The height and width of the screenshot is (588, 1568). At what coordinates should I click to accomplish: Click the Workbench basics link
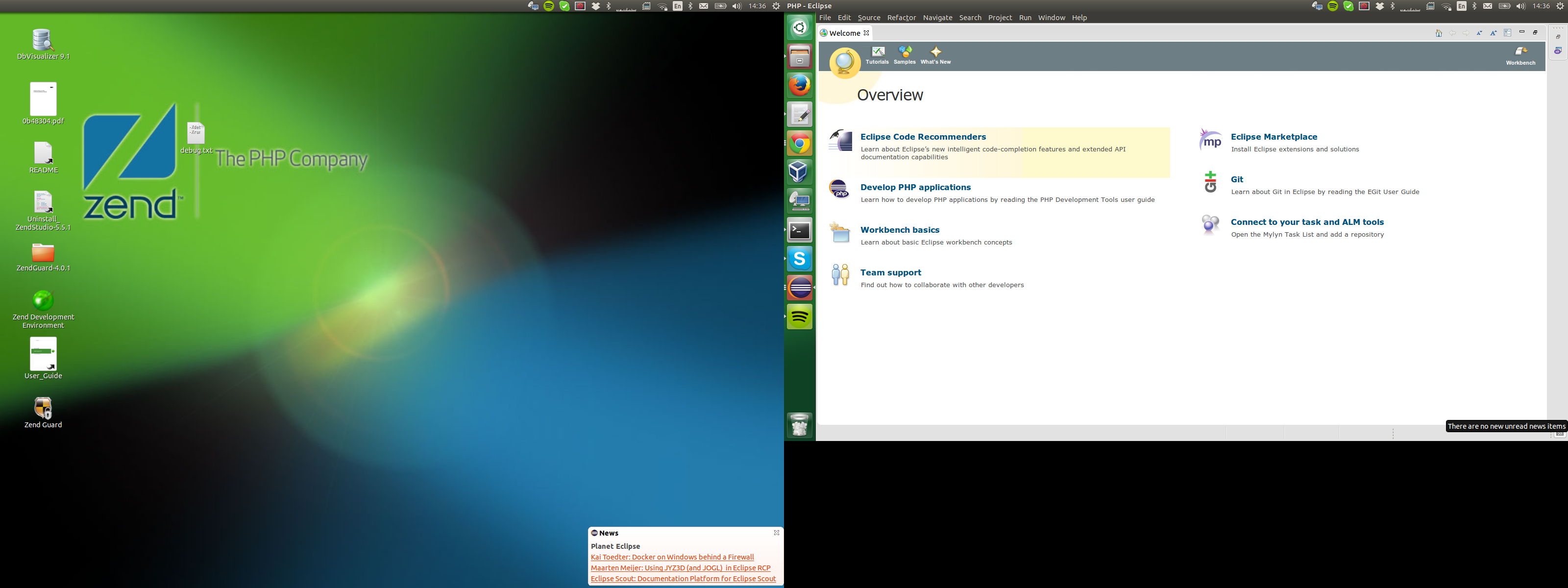[x=900, y=230]
